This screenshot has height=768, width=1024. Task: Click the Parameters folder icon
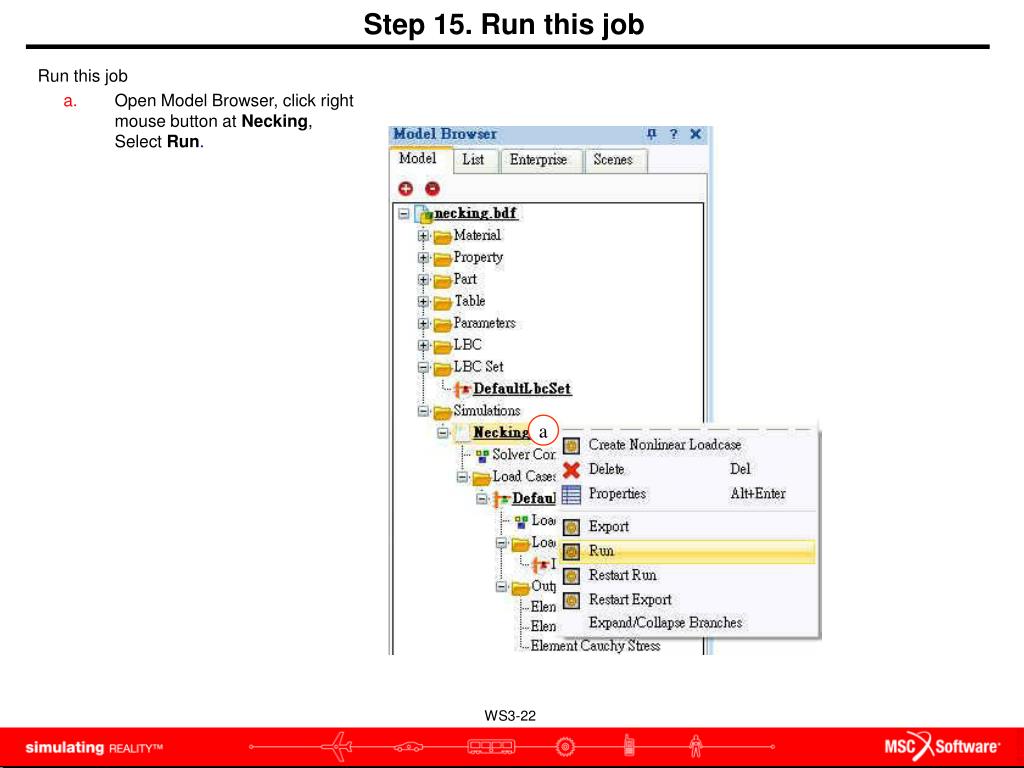click(x=443, y=323)
